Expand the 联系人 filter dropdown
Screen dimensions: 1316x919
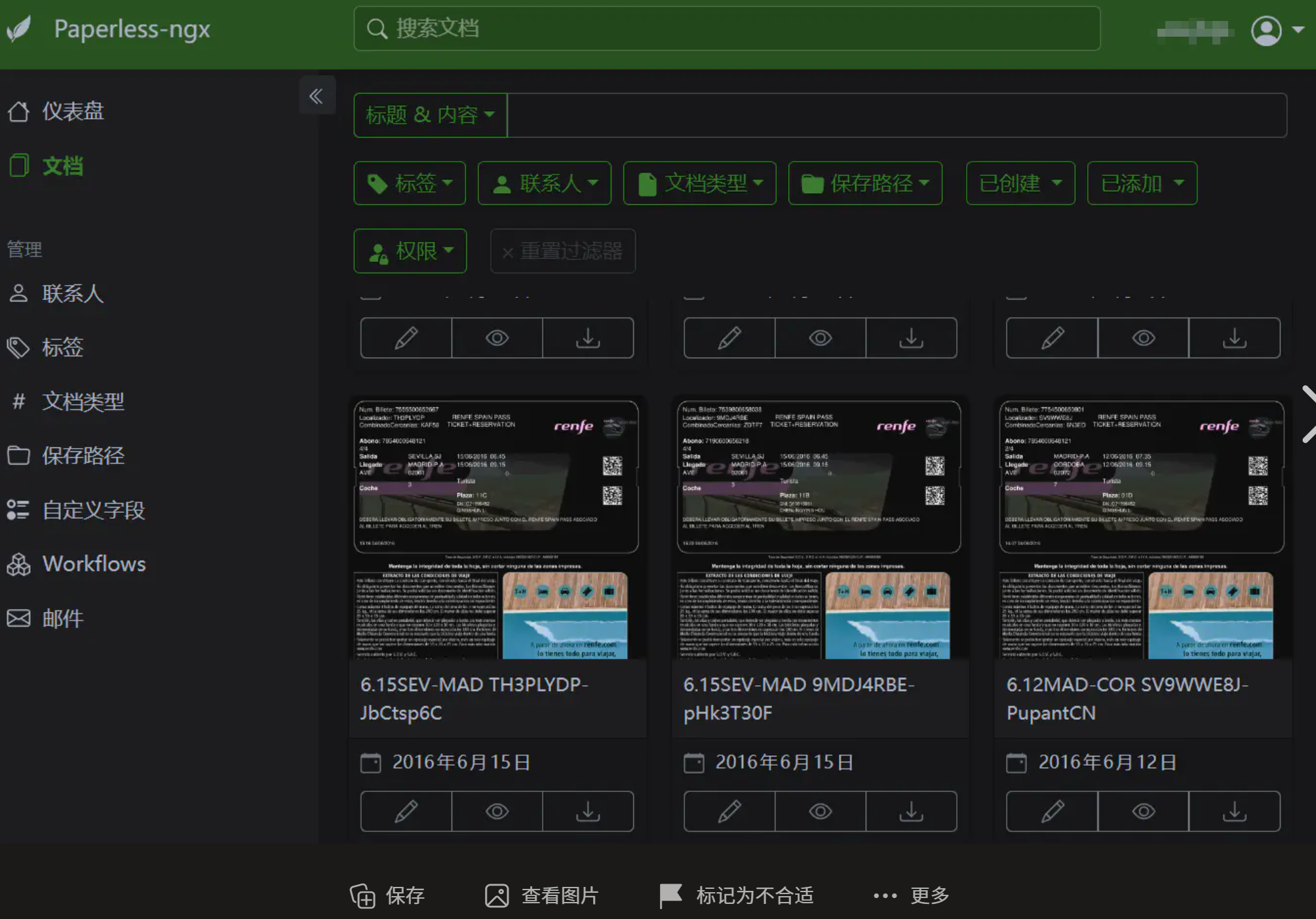pyautogui.click(x=545, y=183)
